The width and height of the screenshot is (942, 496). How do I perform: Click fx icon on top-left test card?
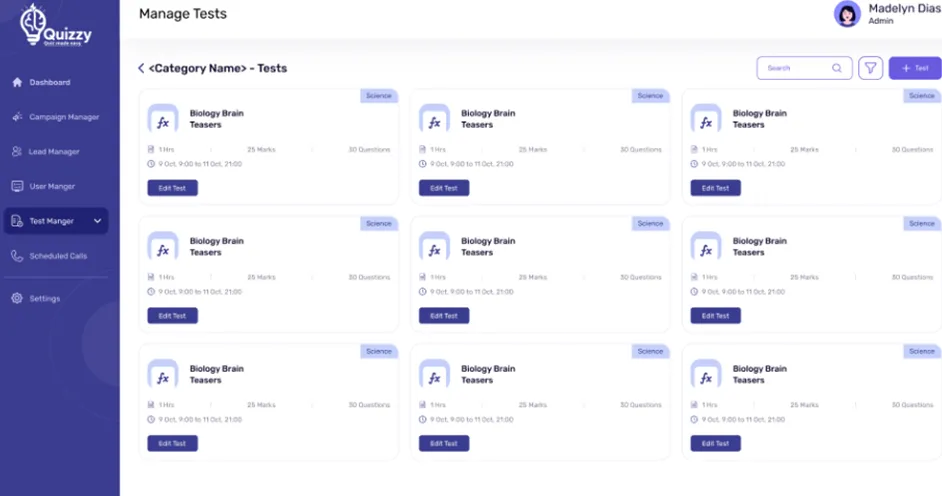point(163,119)
